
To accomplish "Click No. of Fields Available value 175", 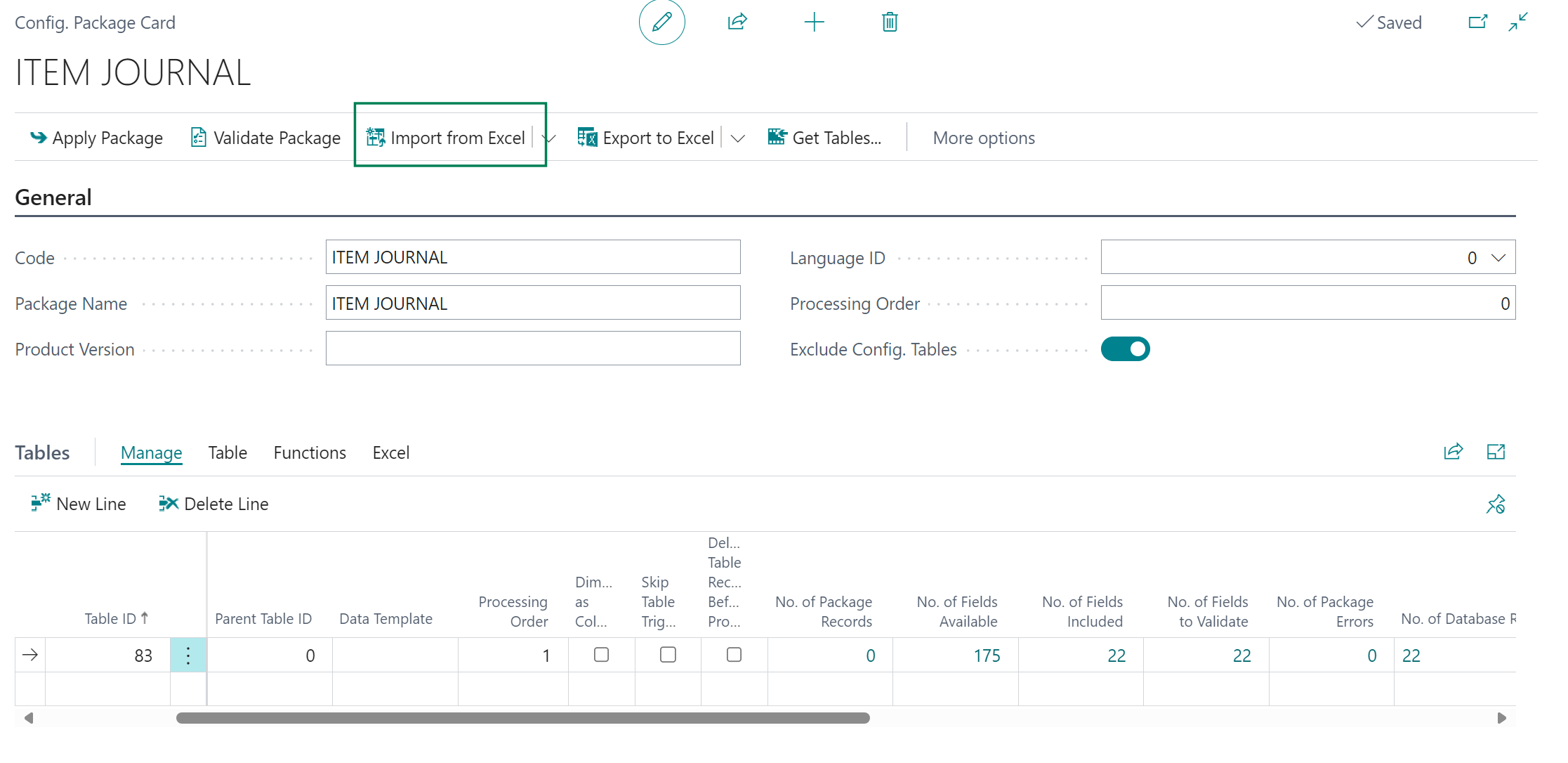I will pyautogui.click(x=987, y=656).
